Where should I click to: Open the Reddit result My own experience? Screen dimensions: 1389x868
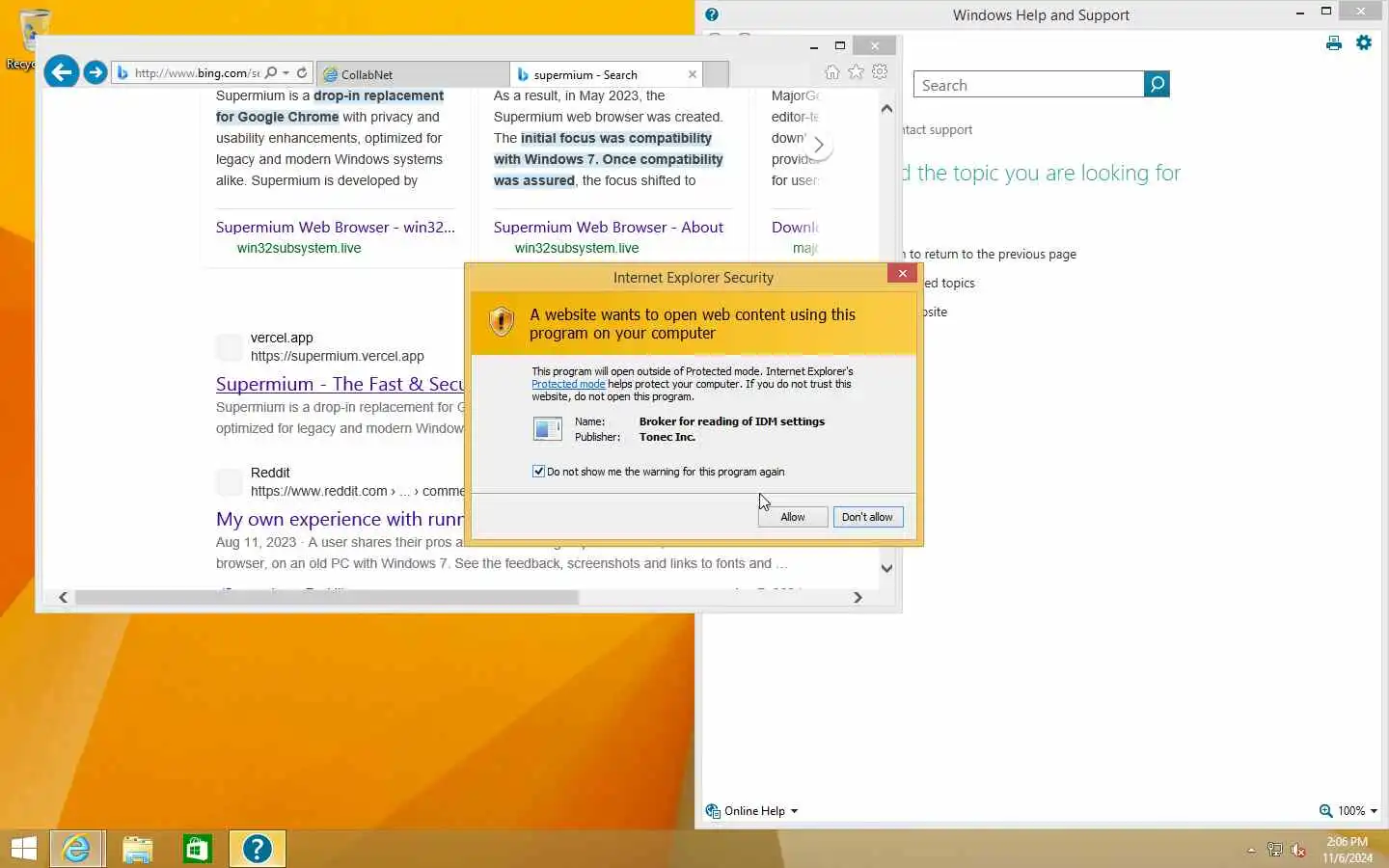click(x=340, y=519)
